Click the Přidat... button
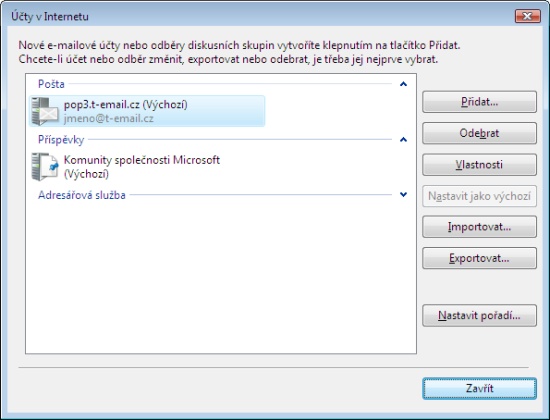550x420 pixels. 479,102
